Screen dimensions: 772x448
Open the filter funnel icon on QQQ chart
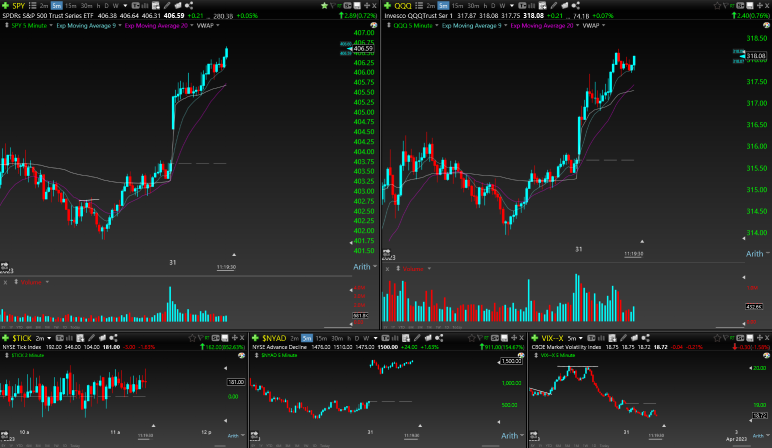[726, 5]
